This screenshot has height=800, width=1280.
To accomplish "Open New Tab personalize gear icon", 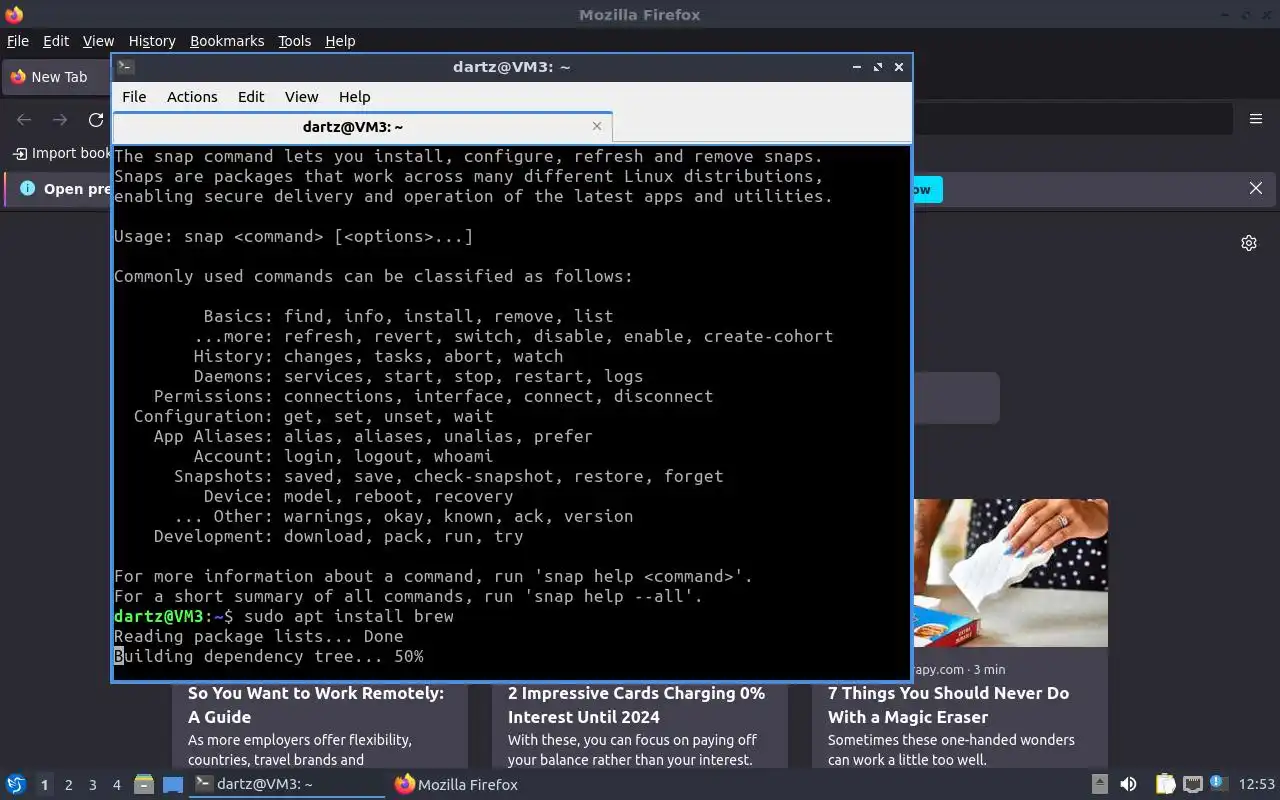I will click(1249, 243).
